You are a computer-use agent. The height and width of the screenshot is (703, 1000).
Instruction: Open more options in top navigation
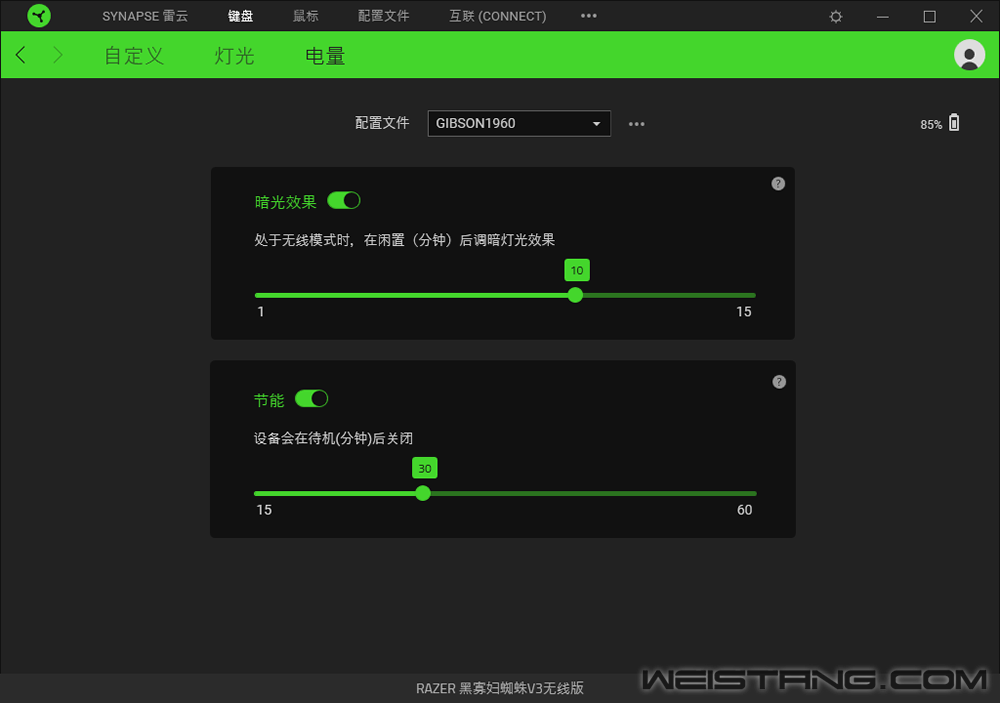pos(589,16)
